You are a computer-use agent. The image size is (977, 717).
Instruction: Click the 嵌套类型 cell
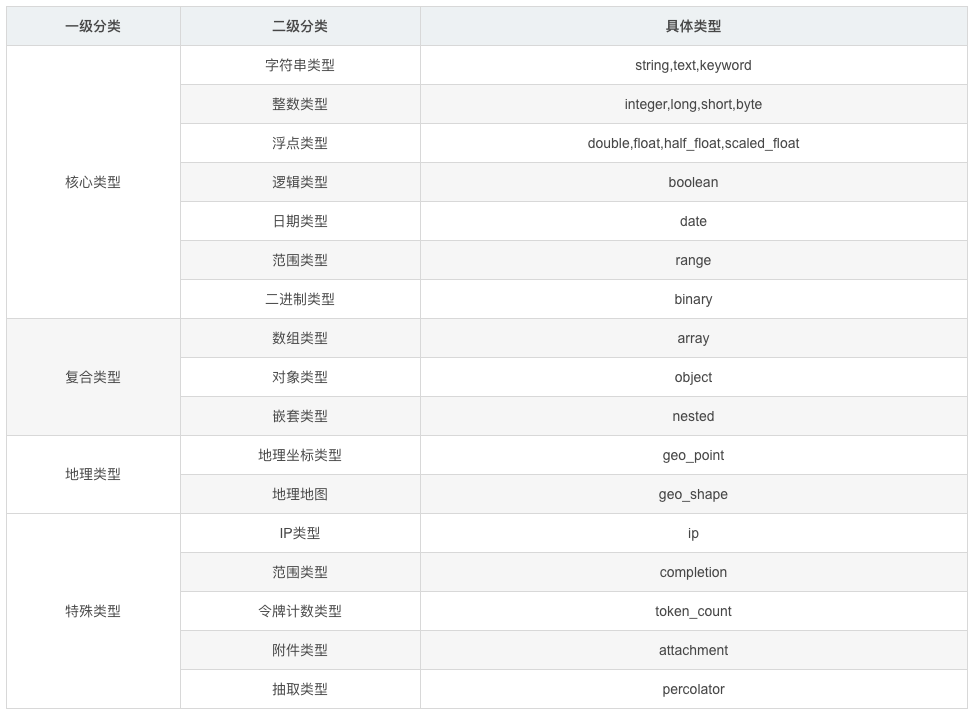(x=300, y=416)
